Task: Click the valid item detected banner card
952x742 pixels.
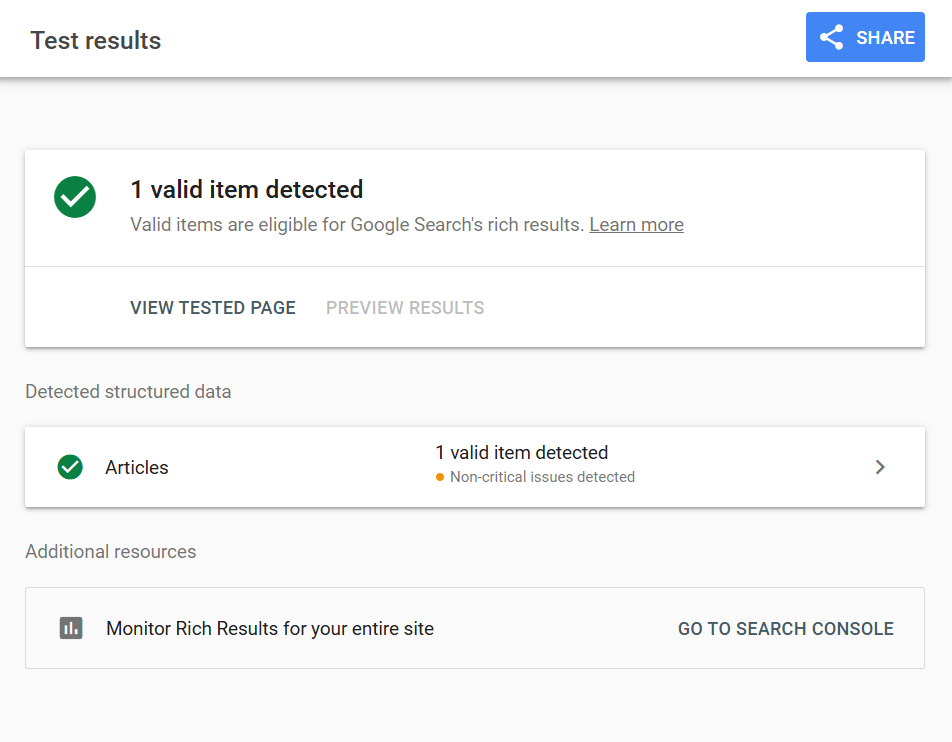Action: [x=475, y=207]
